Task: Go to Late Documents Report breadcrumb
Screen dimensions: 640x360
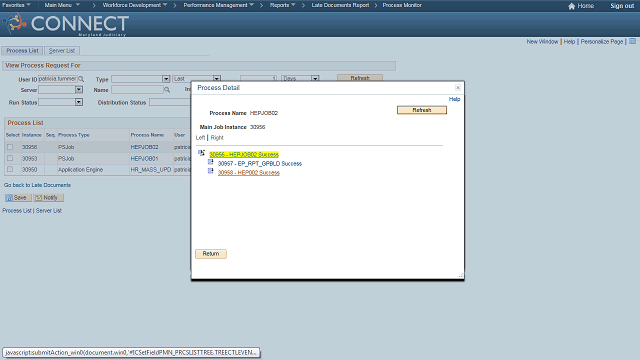Action: click(x=340, y=5)
